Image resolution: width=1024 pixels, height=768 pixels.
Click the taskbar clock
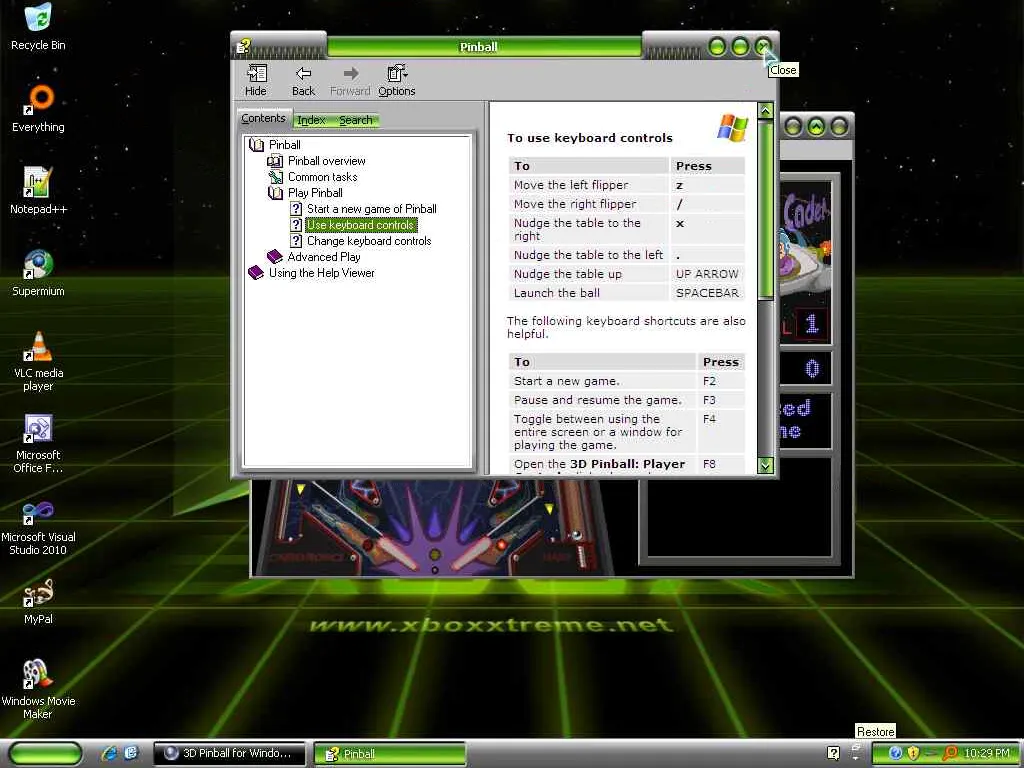pos(986,753)
